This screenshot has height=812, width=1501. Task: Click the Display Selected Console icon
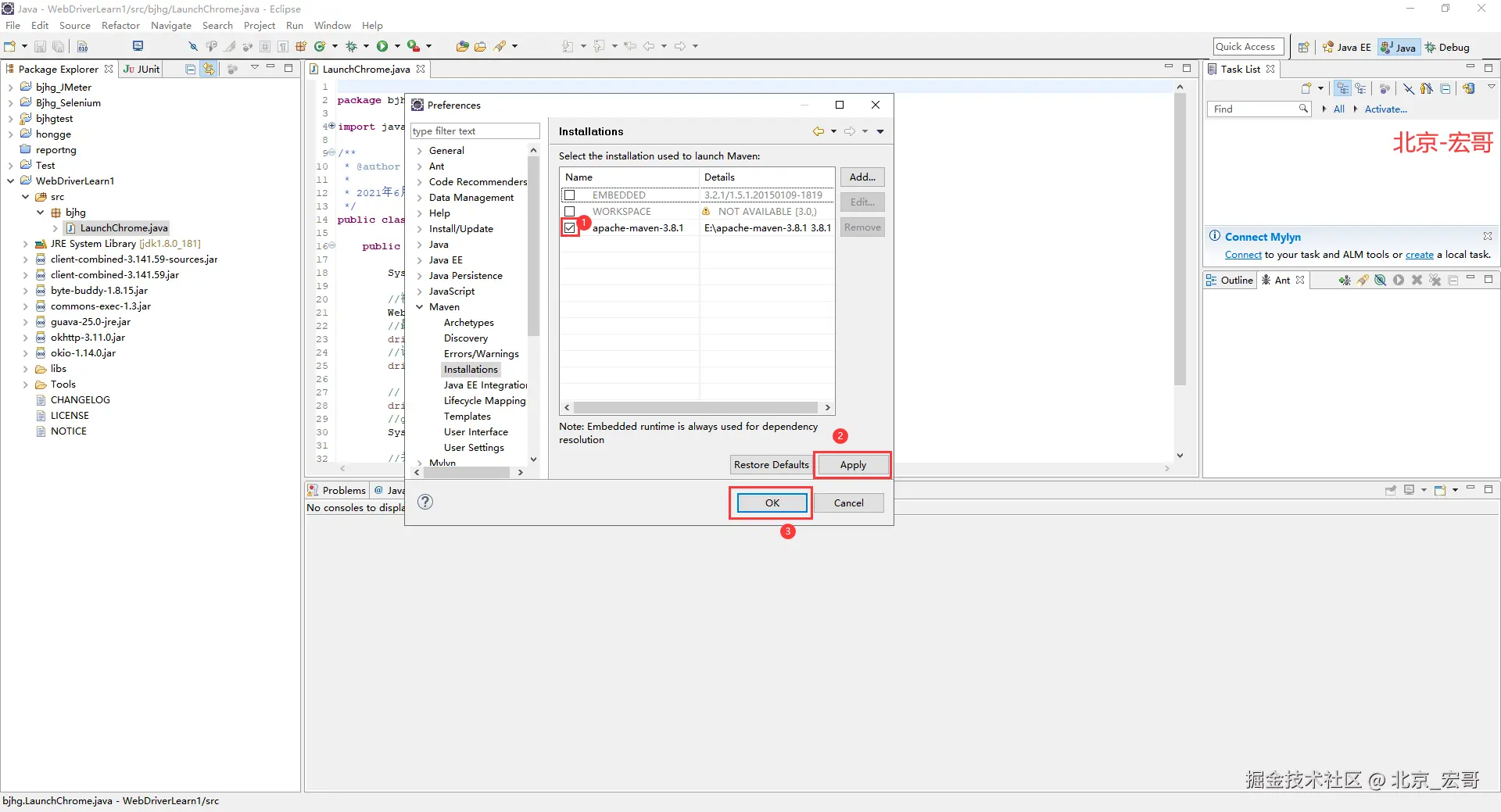click(x=1410, y=490)
